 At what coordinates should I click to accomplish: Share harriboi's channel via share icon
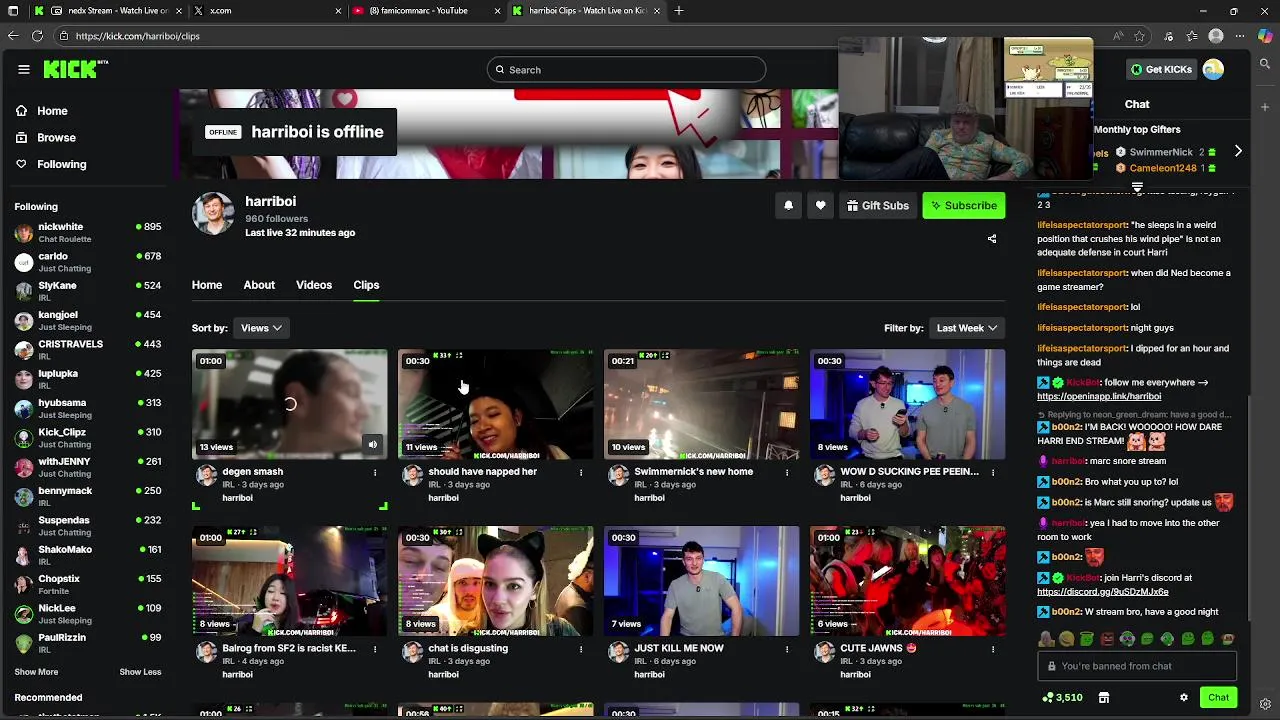(x=992, y=239)
